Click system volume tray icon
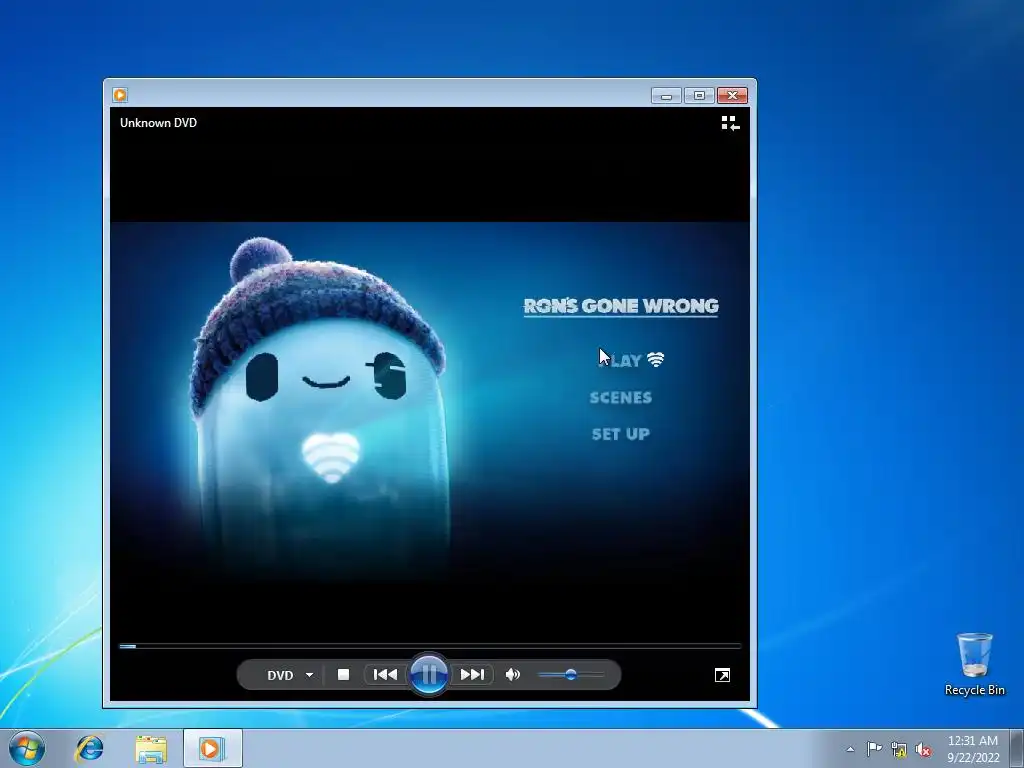 [923, 750]
